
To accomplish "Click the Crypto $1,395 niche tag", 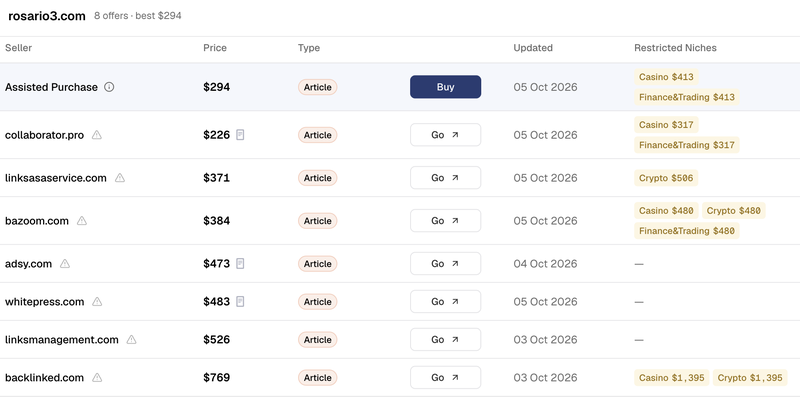I will (750, 378).
